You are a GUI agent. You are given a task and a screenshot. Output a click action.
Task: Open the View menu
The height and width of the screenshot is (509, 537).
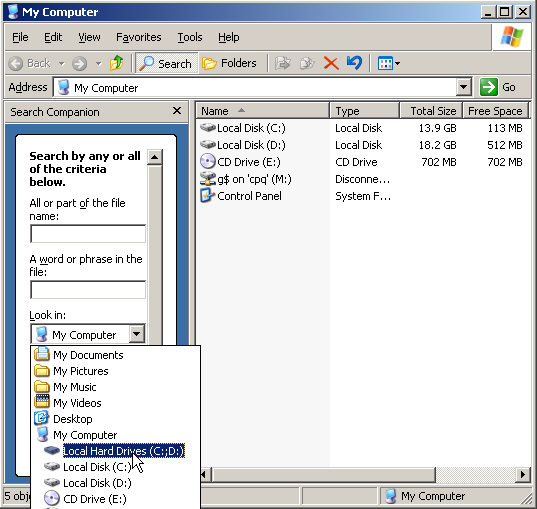(89, 37)
